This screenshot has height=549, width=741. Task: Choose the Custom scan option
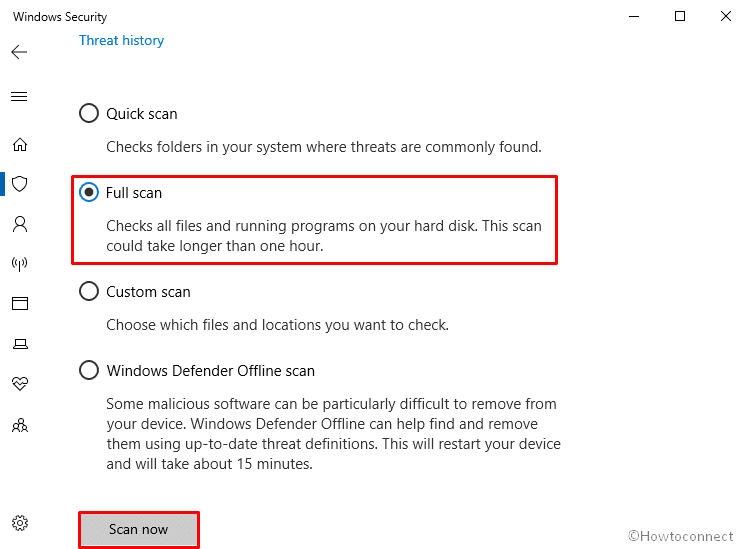88,292
